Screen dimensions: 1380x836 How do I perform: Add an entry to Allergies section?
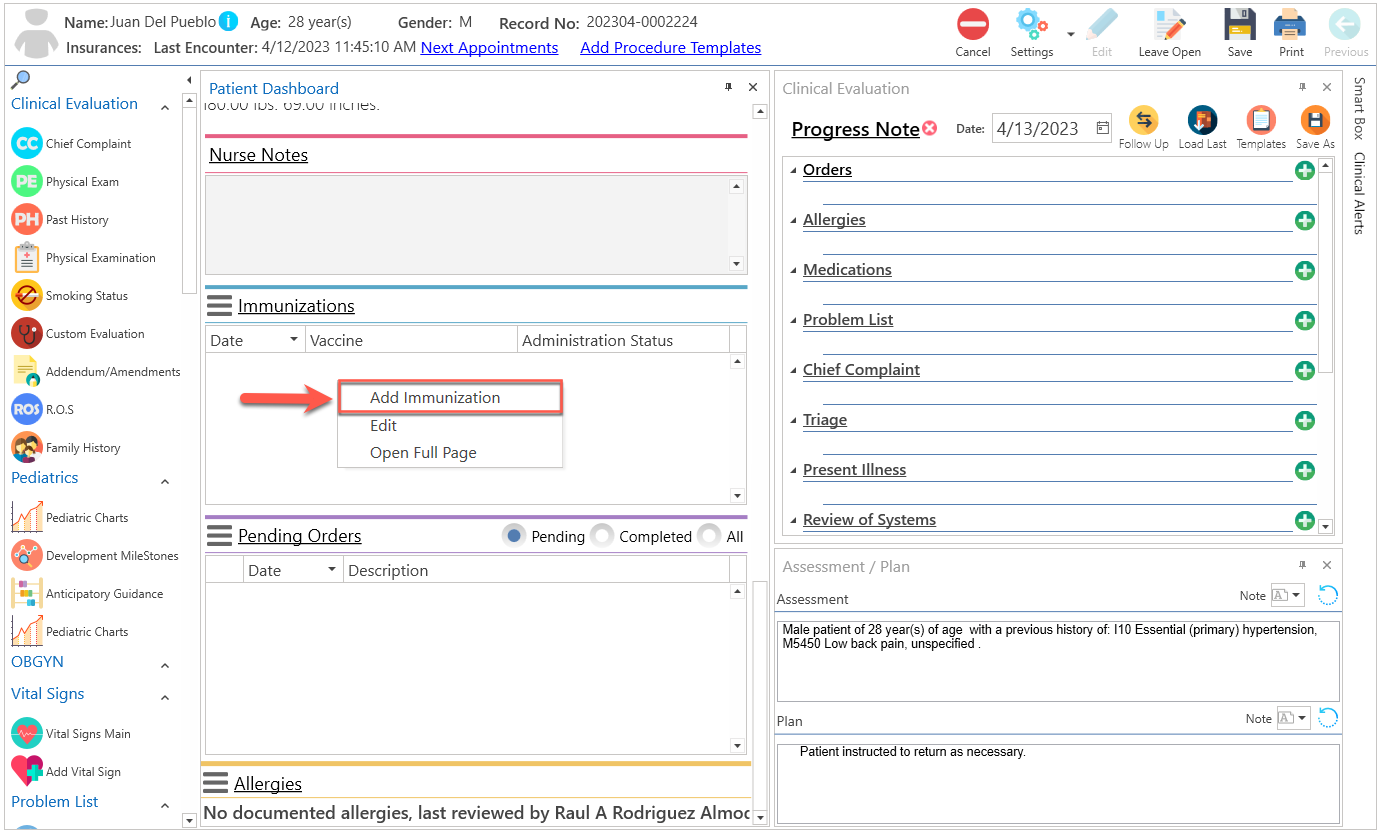(x=1305, y=220)
